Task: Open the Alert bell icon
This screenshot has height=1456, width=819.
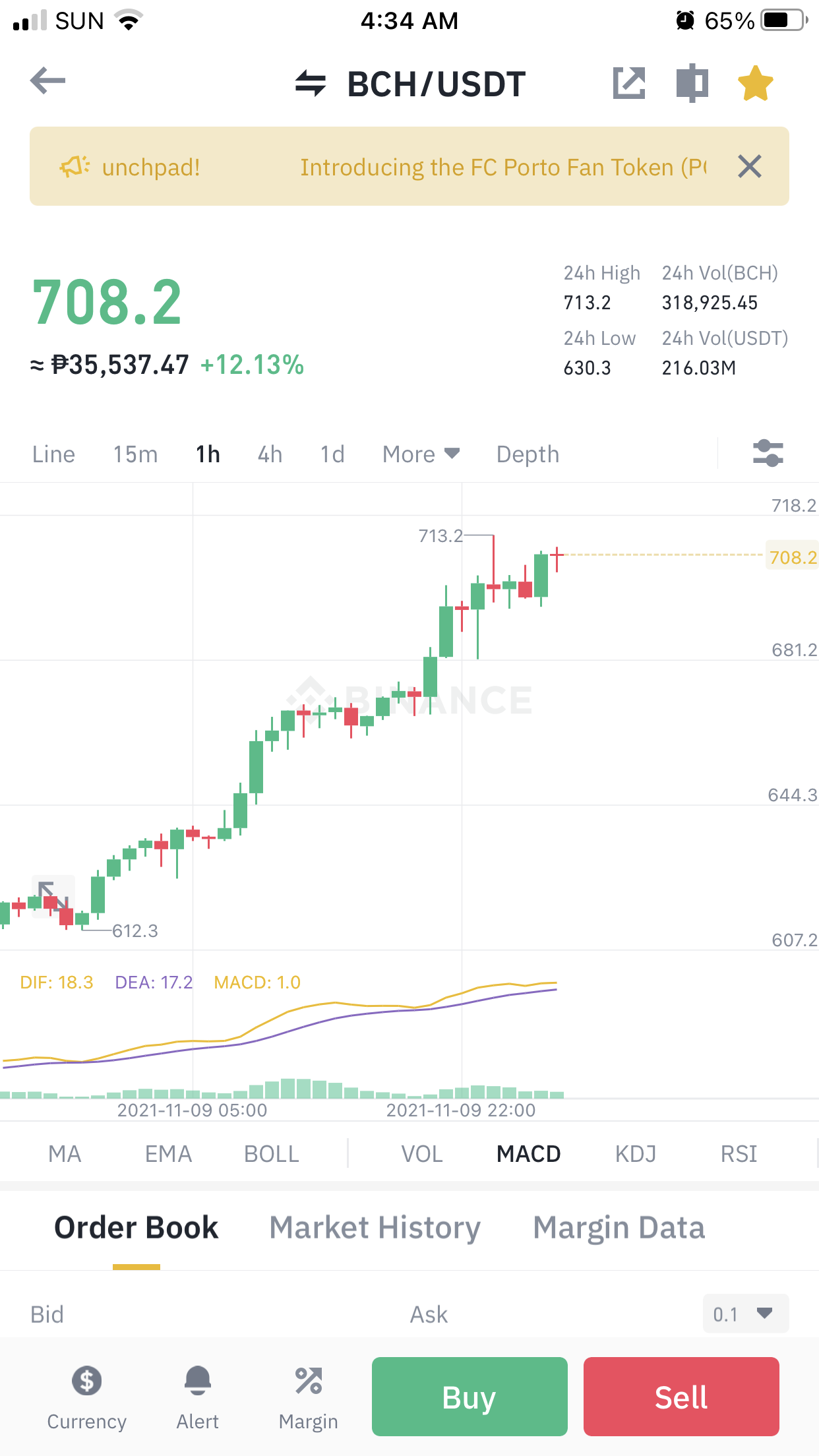Action: pos(197,1380)
